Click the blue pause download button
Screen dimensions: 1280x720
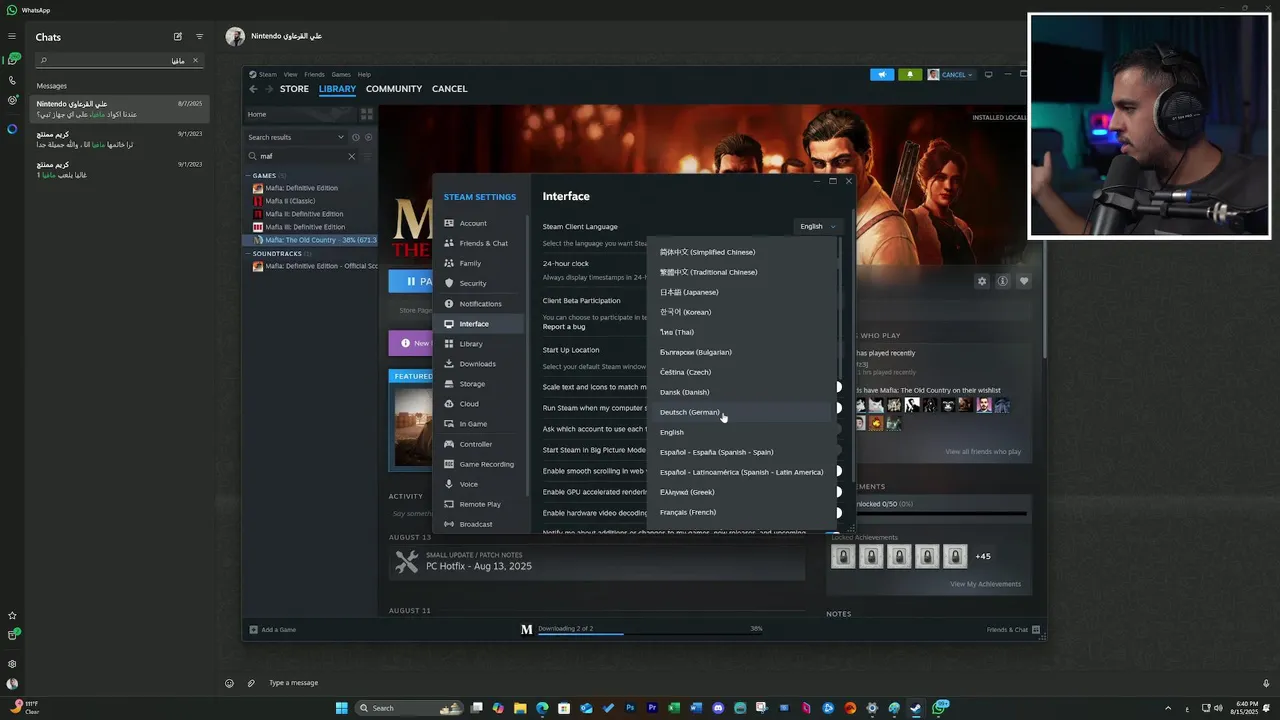click(x=410, y=281)
